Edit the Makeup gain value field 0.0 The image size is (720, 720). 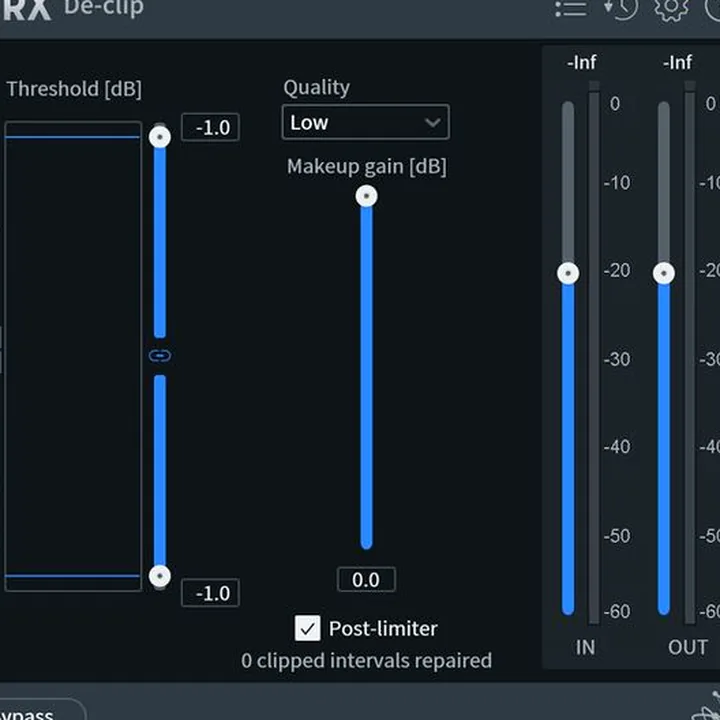pyautogui.click(x=366, y=579)
